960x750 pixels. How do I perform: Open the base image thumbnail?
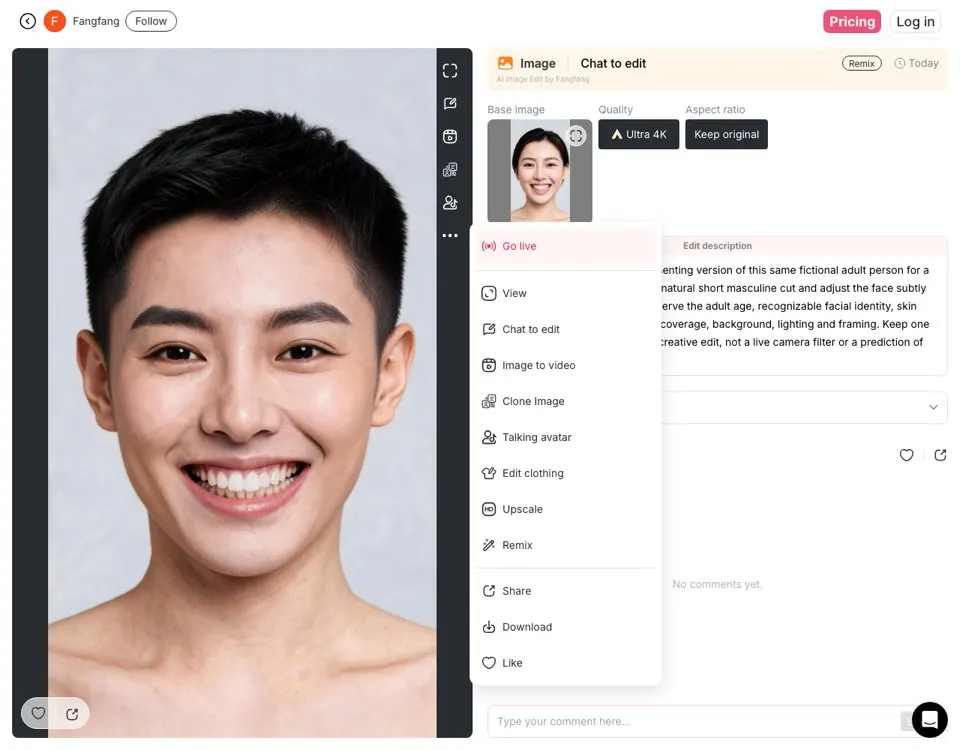(539, 170)
